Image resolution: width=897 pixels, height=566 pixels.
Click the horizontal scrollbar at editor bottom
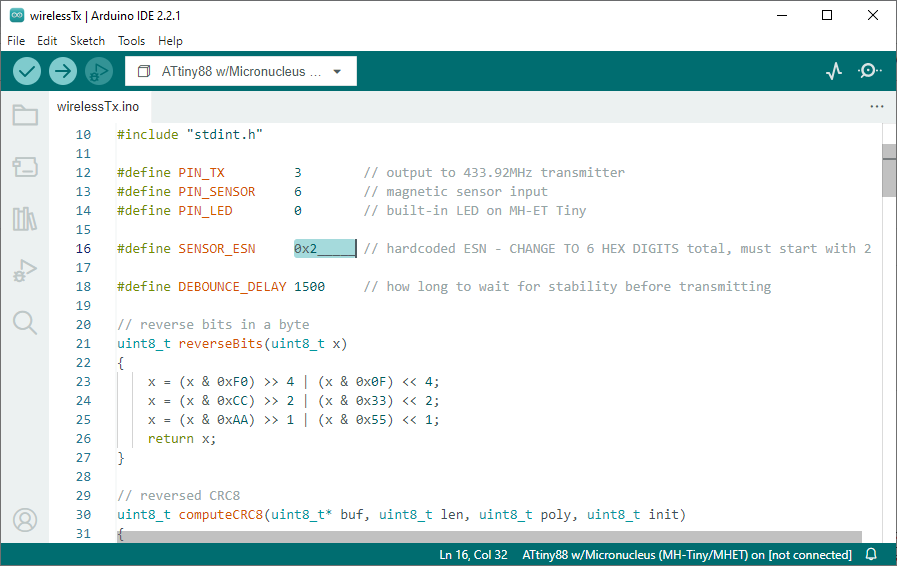pyautogui.click(x=489, y=536)
